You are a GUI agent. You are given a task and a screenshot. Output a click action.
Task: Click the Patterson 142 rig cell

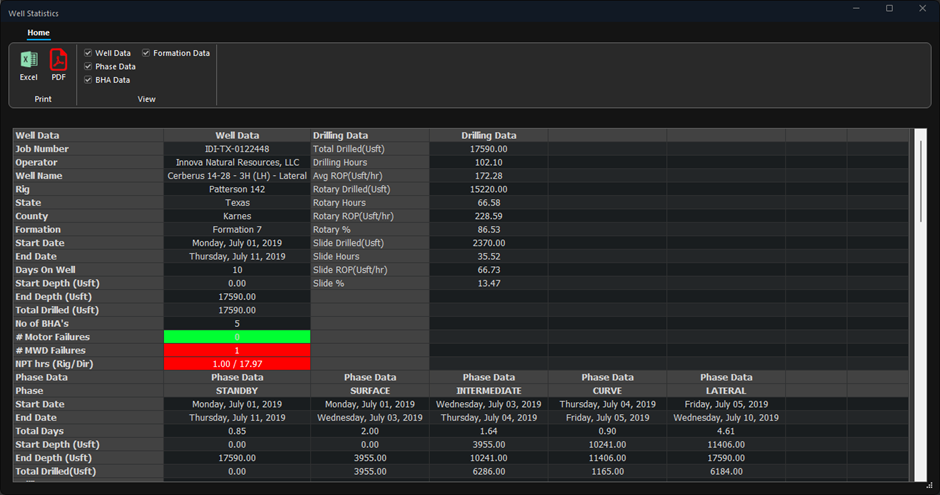(237, 189)
